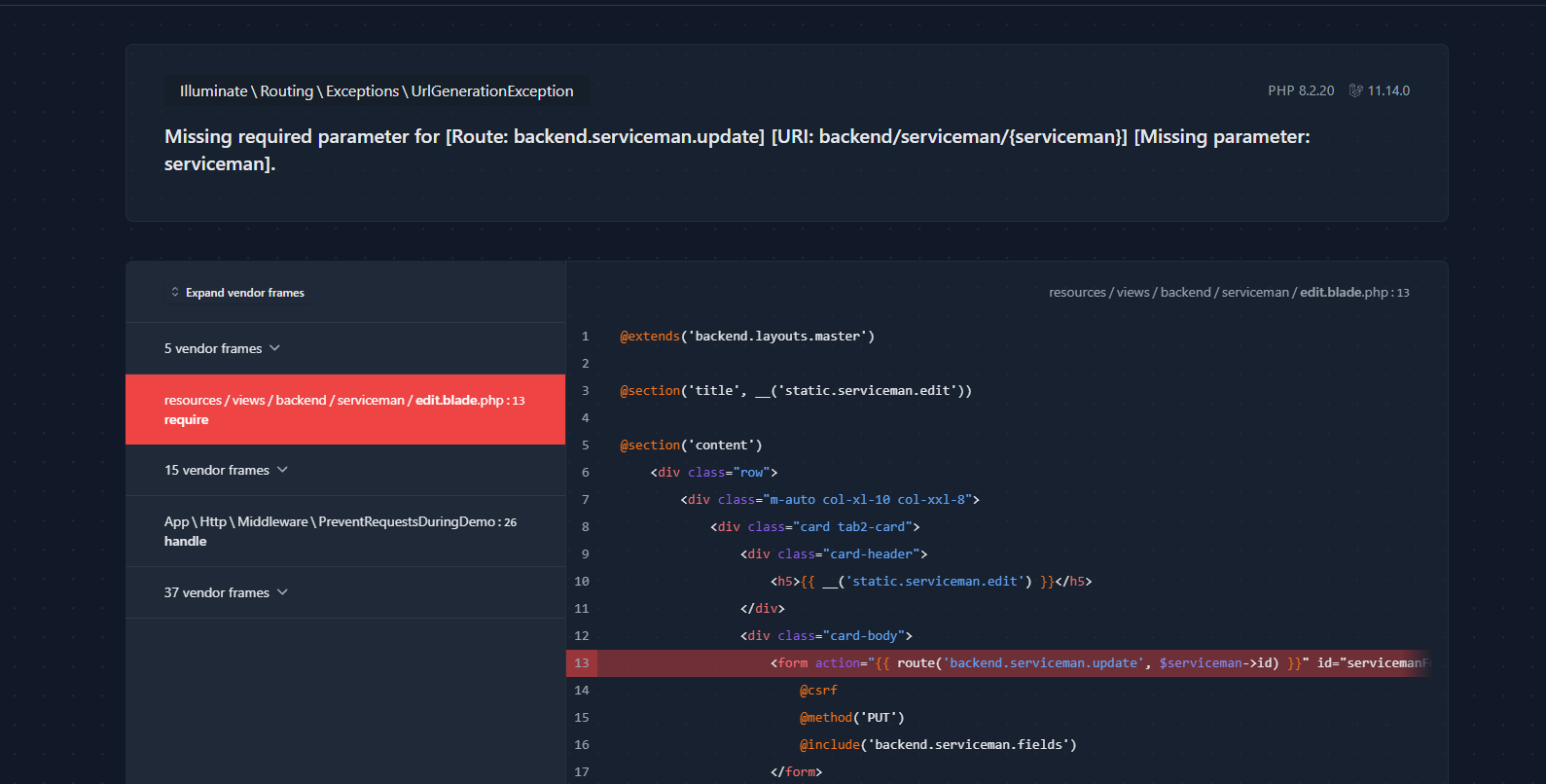Image resolution: width=1546 pixels, height=784 pixels.
Task: Click line number 13 in gutter
Action: click(582, 662)
